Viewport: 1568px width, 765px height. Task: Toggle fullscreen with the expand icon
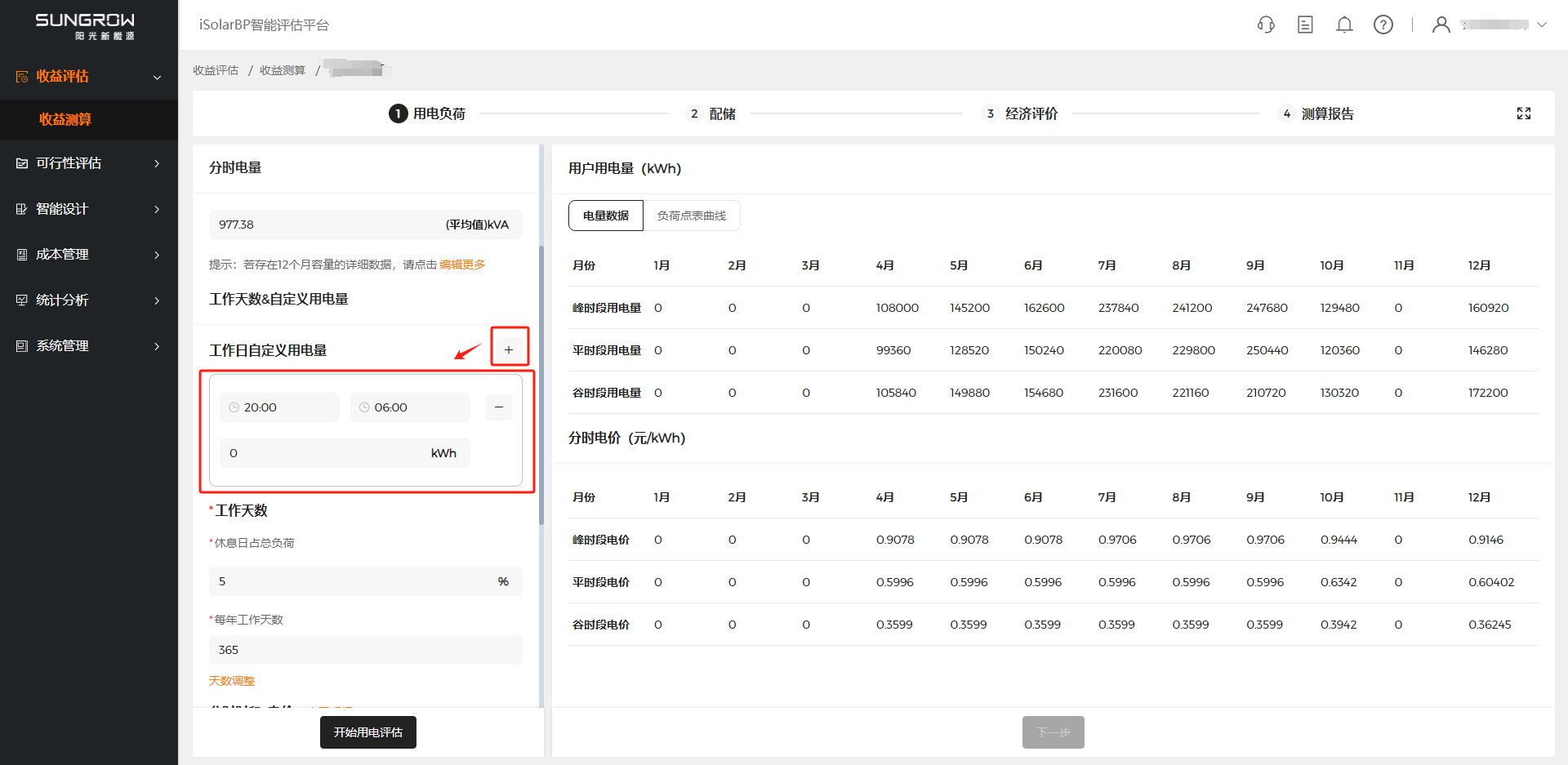tap(1524, 113)
